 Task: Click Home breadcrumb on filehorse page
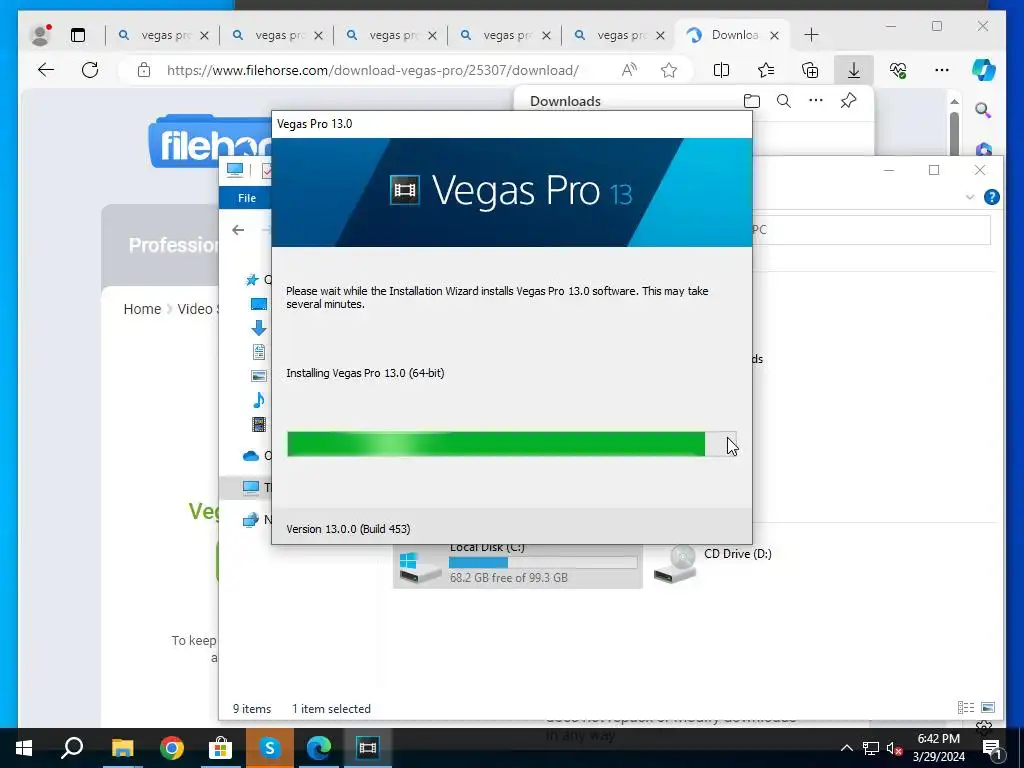[142, 309]
